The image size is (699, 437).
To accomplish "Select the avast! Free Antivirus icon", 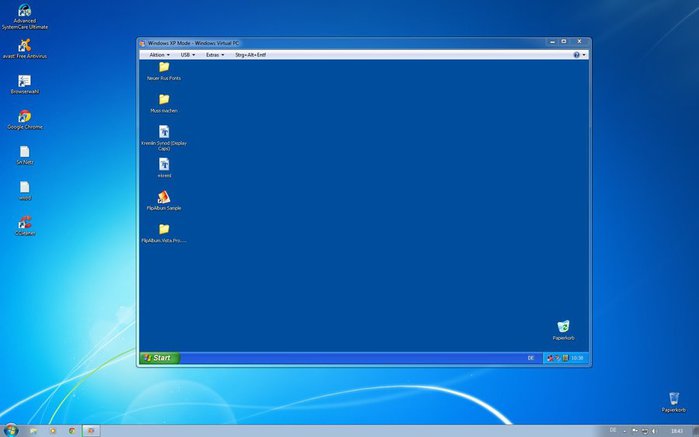I will (x=25, y=49).
